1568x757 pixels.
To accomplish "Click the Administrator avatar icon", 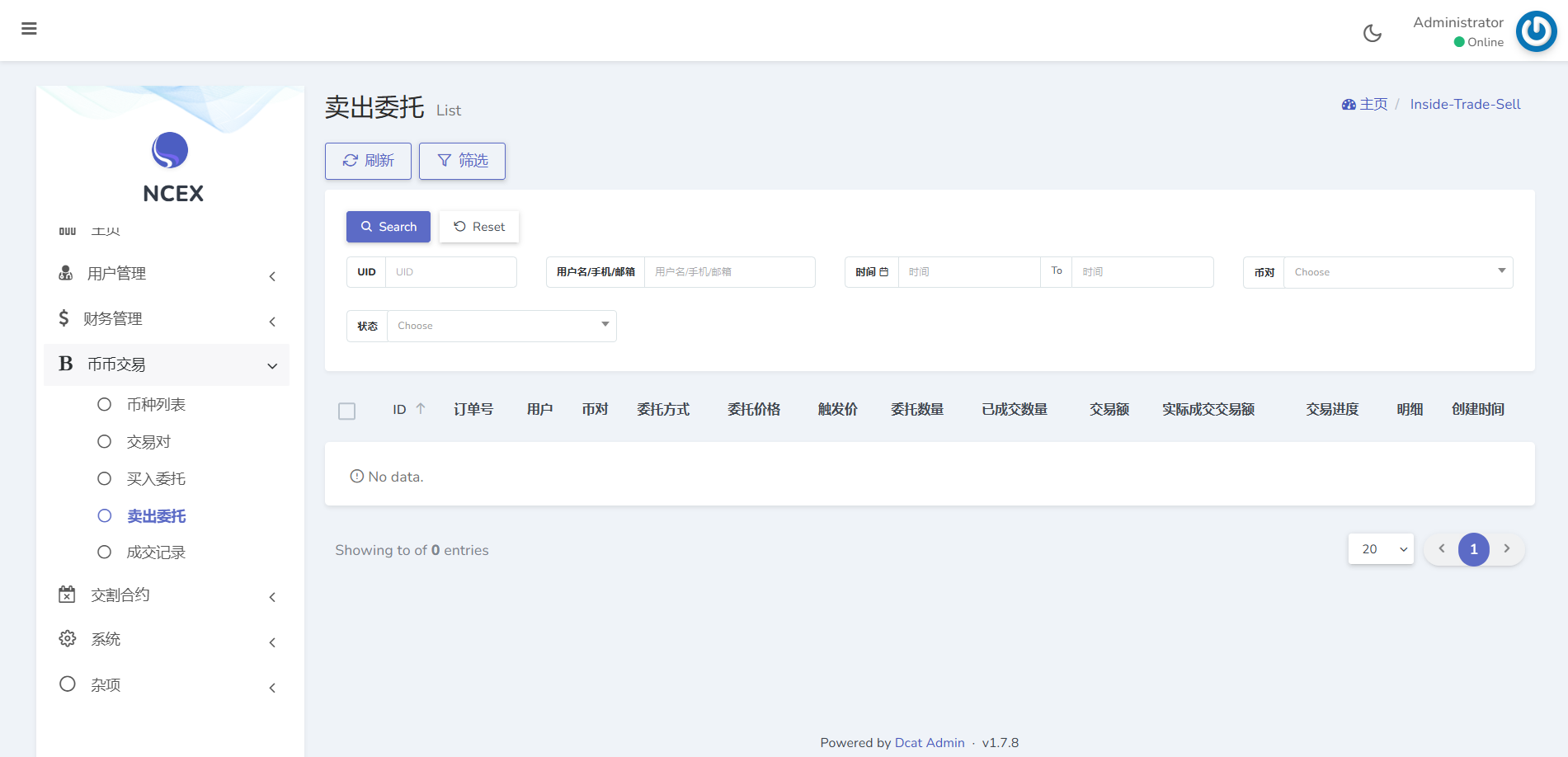I will (1535, 31).
